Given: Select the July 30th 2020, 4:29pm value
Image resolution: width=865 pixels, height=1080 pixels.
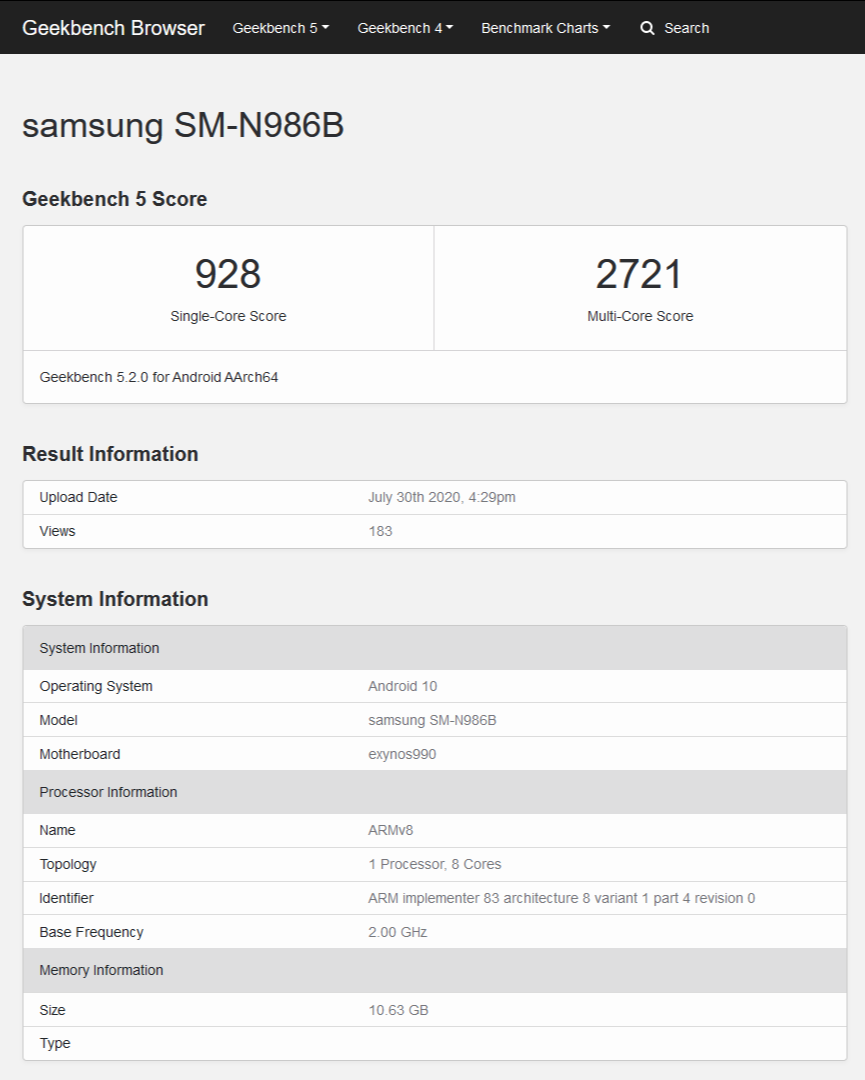Looking at the screenshot, I should 441,497.
